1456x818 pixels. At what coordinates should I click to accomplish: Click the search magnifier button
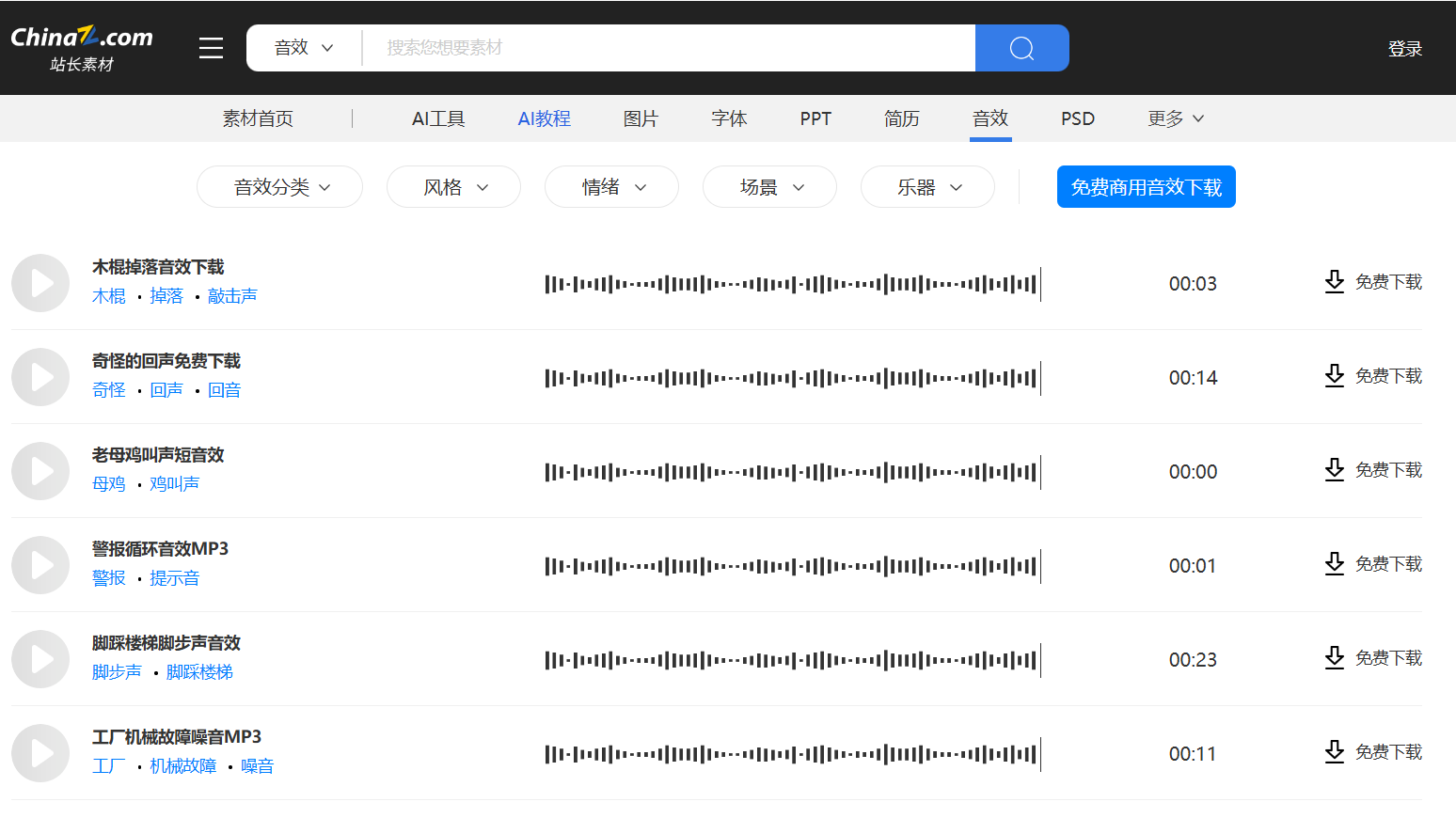(x=1021, y=48)
